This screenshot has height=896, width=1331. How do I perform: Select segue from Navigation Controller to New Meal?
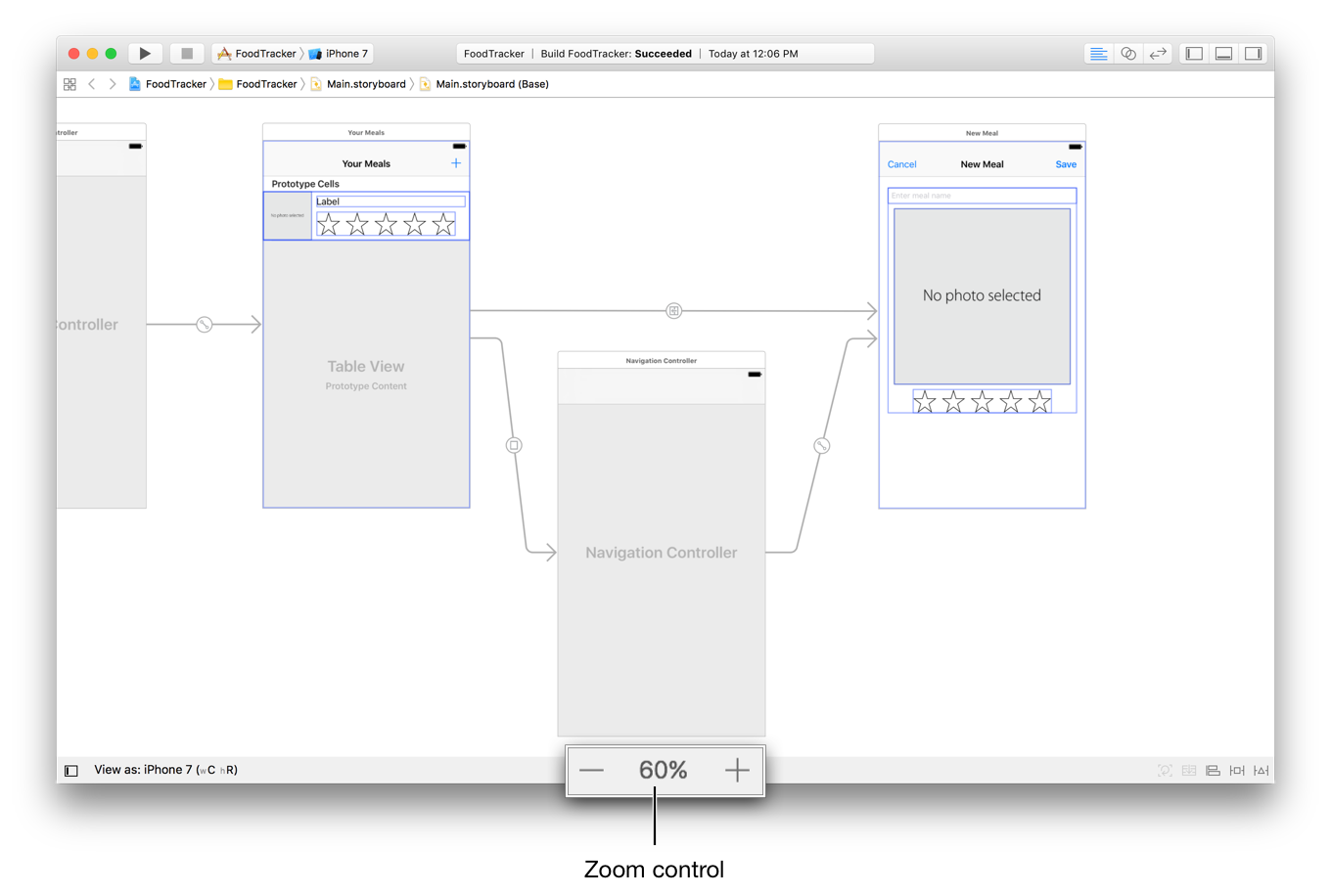coord(822,445)
